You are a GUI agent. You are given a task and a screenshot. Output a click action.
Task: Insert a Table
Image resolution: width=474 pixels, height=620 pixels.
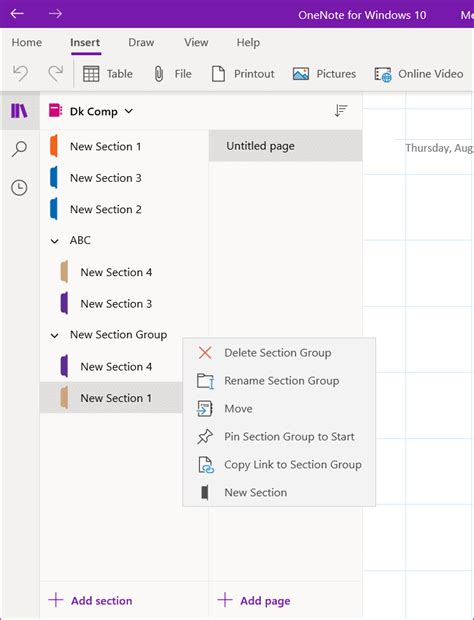coord(108,74)
